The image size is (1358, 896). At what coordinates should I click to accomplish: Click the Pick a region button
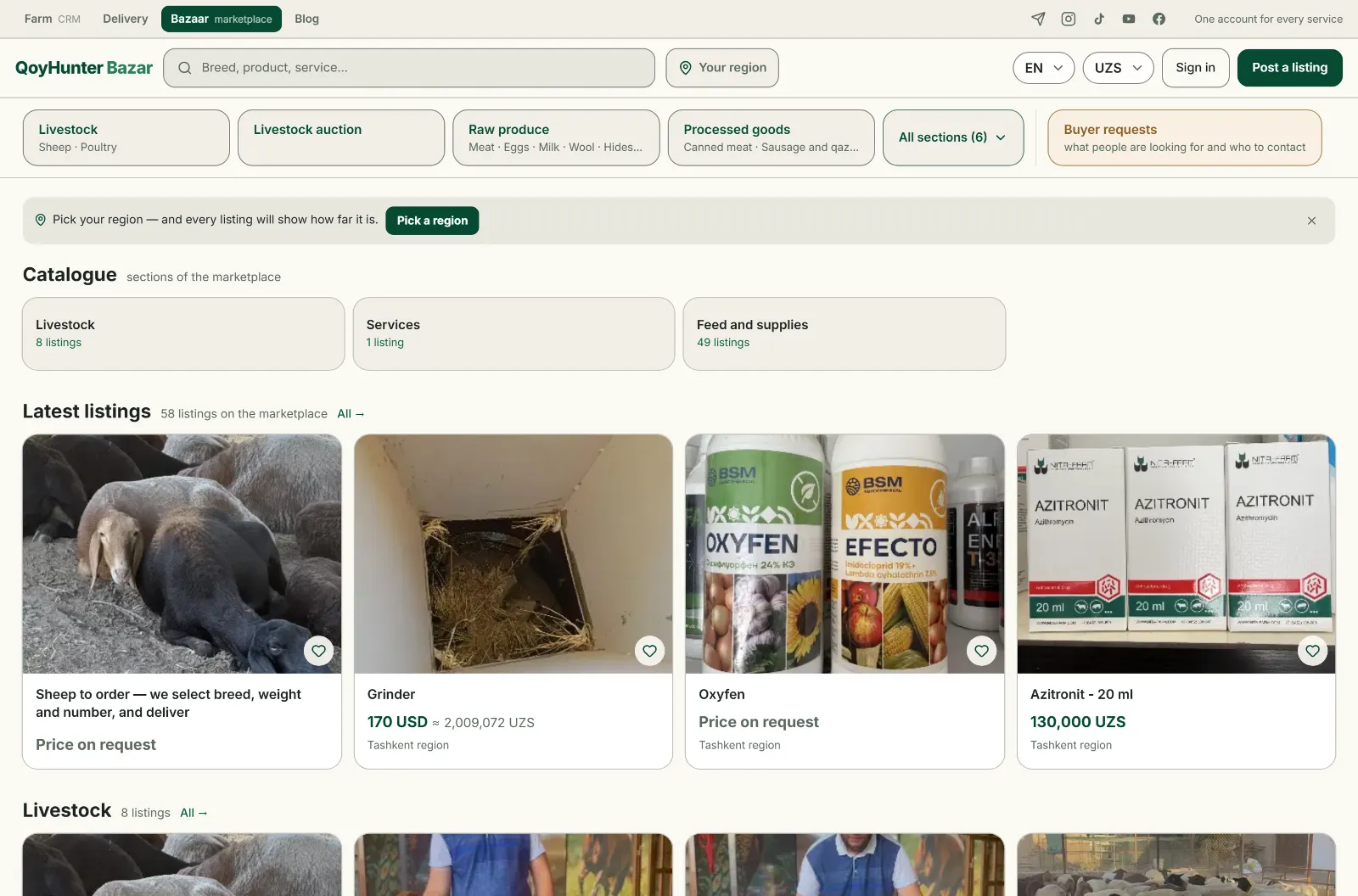coord(432,221)
